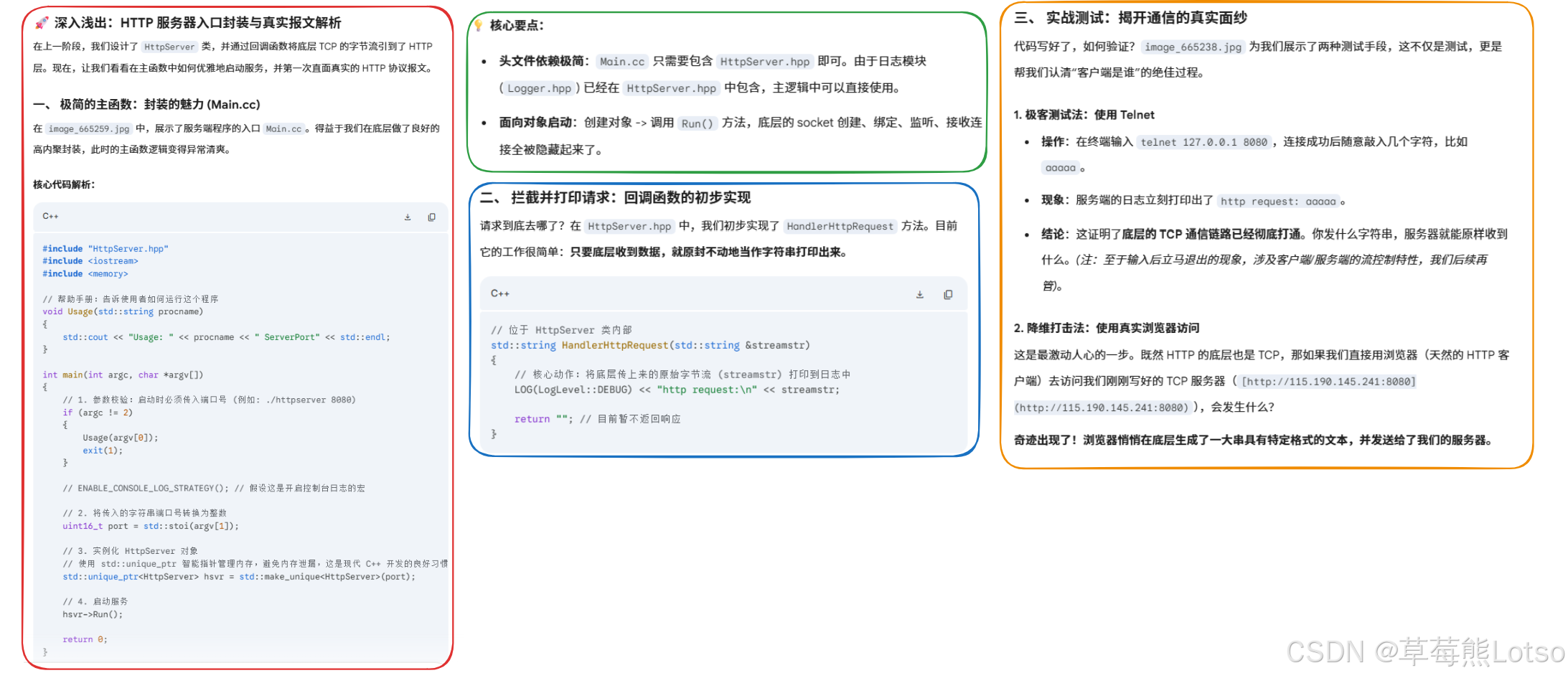Select the Main.cc chip next to image_665259.jpg
Viewport: 1568px width, 678px height.
283,129
